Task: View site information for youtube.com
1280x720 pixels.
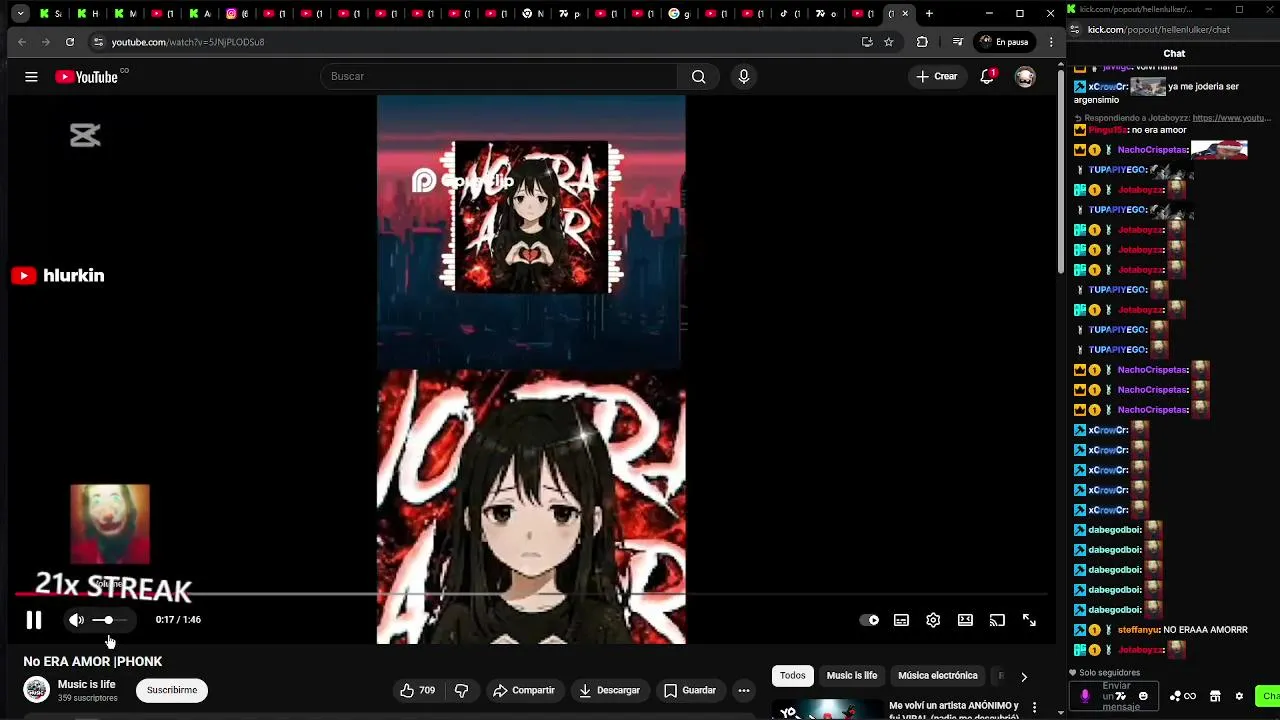Action: click(x=98, y=42)
